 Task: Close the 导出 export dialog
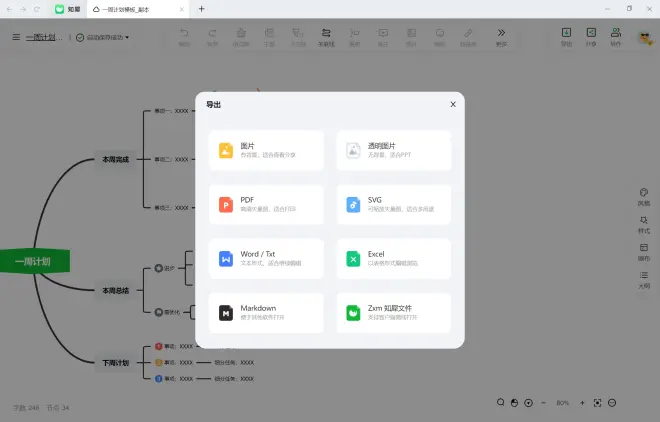coord(453,104)
